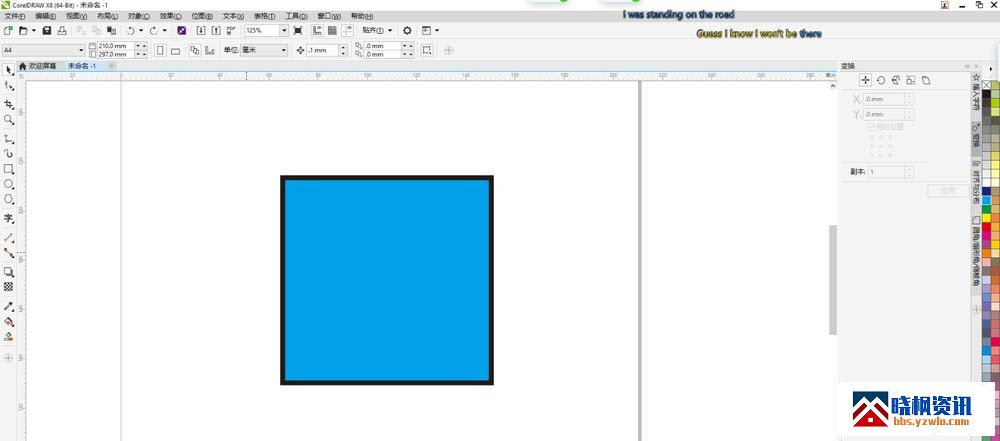Switch to the 未命名-1 document tab
Image resolution: width=1000 pixels, height=441 pixels.
[x=82, y=66]
